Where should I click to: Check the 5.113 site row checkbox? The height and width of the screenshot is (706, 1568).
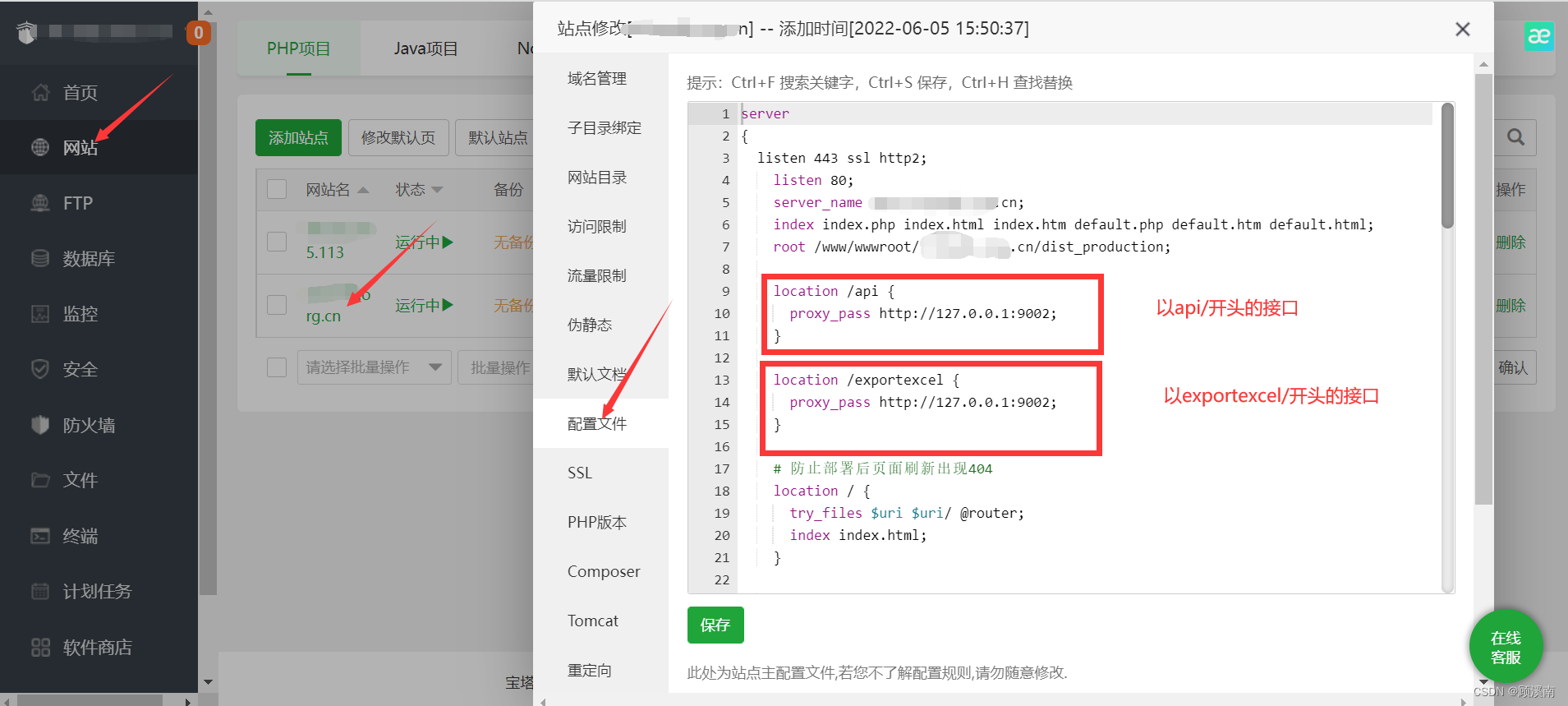click(277, 242)
